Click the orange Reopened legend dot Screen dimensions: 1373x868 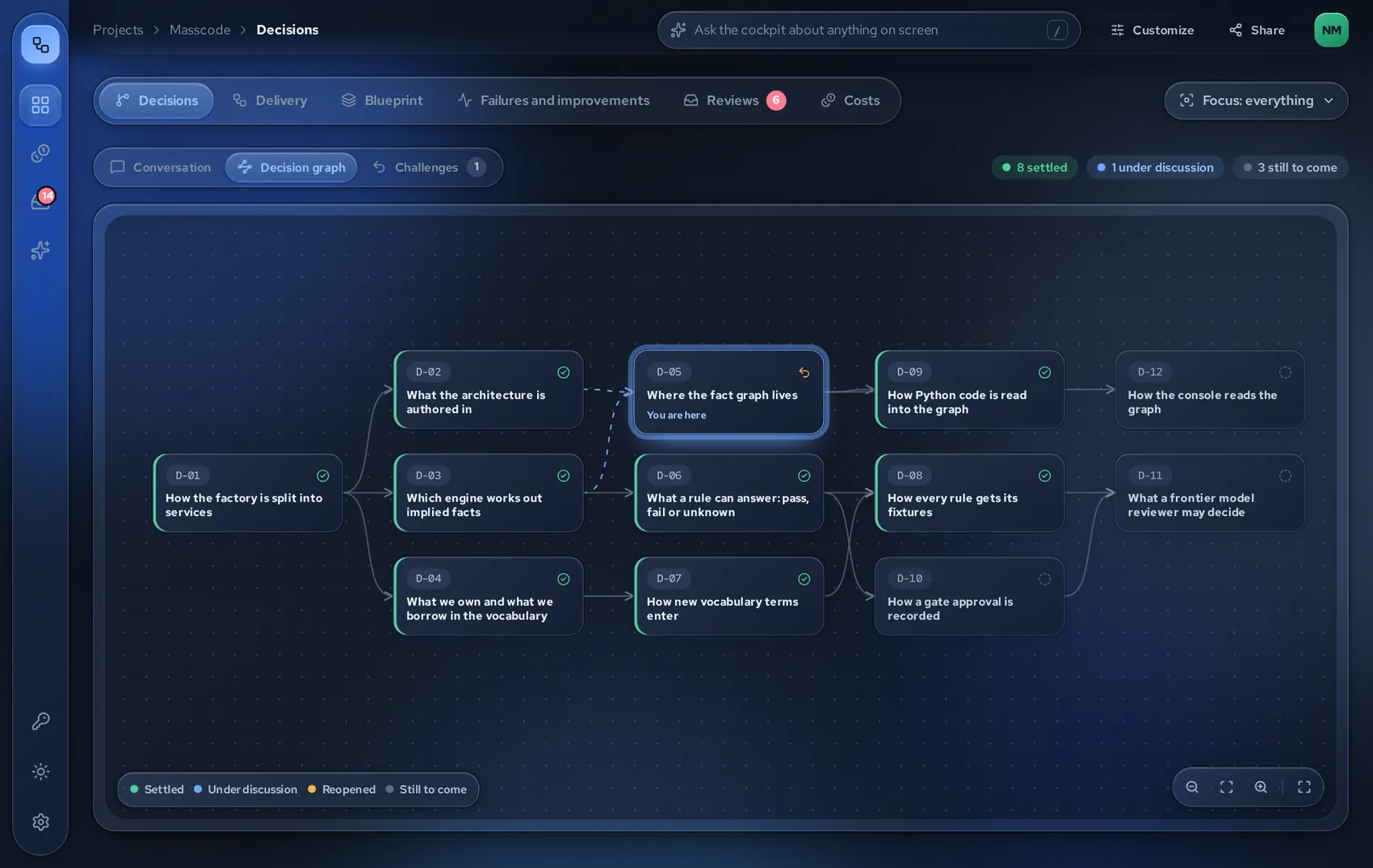[312, 789]
